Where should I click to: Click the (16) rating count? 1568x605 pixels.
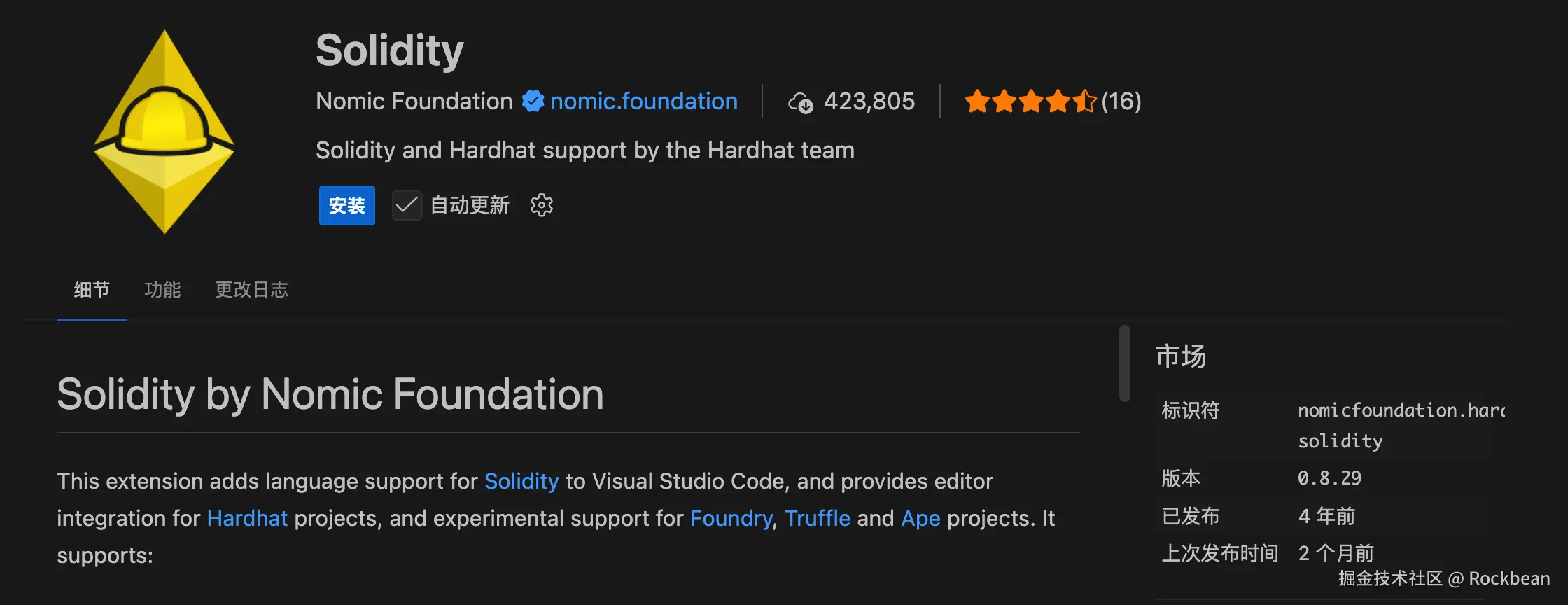tap(1121, 102)
